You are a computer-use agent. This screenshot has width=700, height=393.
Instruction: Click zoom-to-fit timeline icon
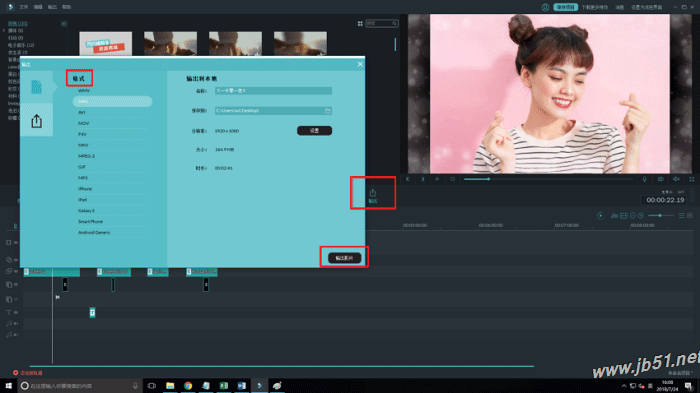[624, 216]
